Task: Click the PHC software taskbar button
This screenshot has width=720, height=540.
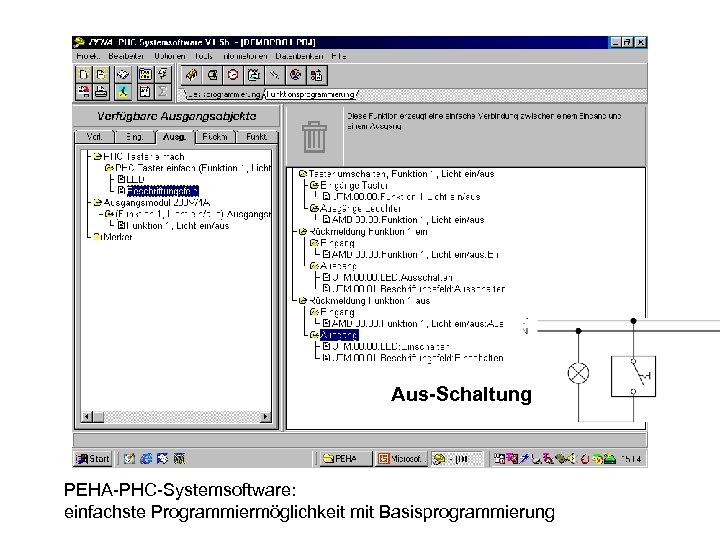Action: [457, 458]
